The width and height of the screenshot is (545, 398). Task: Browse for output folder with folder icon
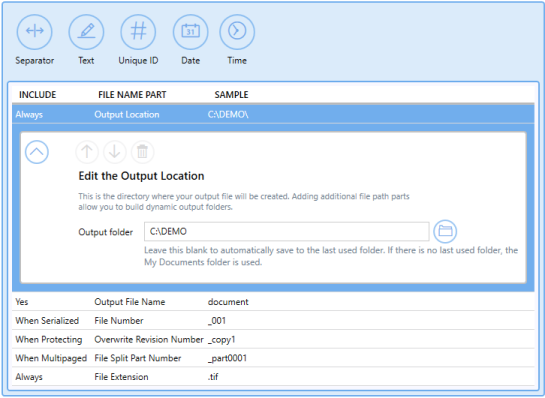coord(445,231)
